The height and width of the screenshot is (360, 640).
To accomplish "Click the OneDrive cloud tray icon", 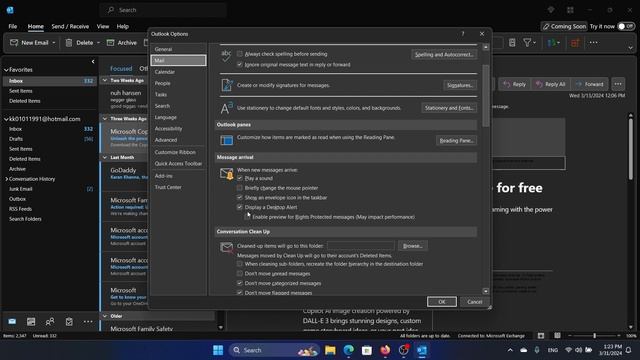I will click(x=524, y=350).
